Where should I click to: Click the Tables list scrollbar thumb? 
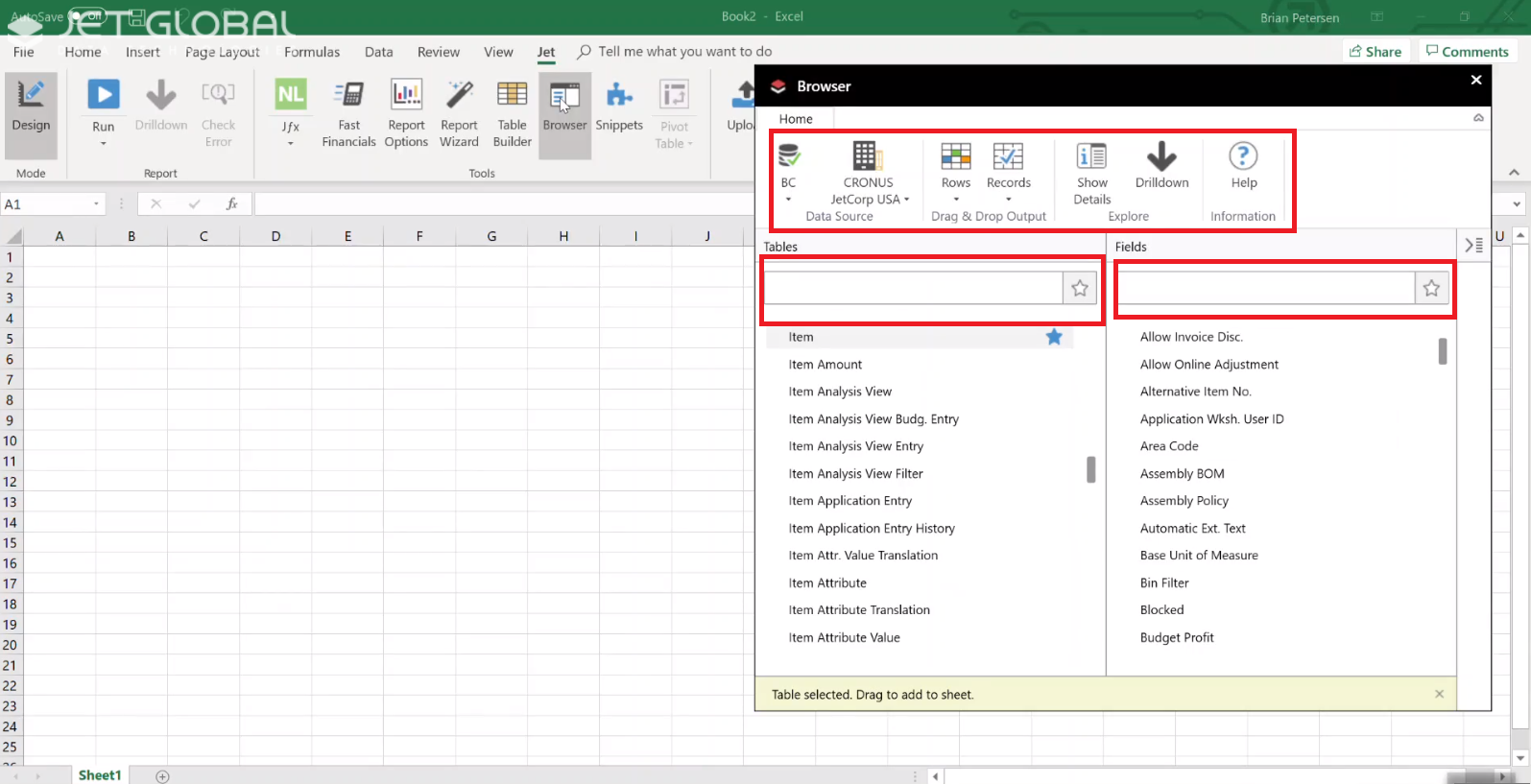point(1090,469)
